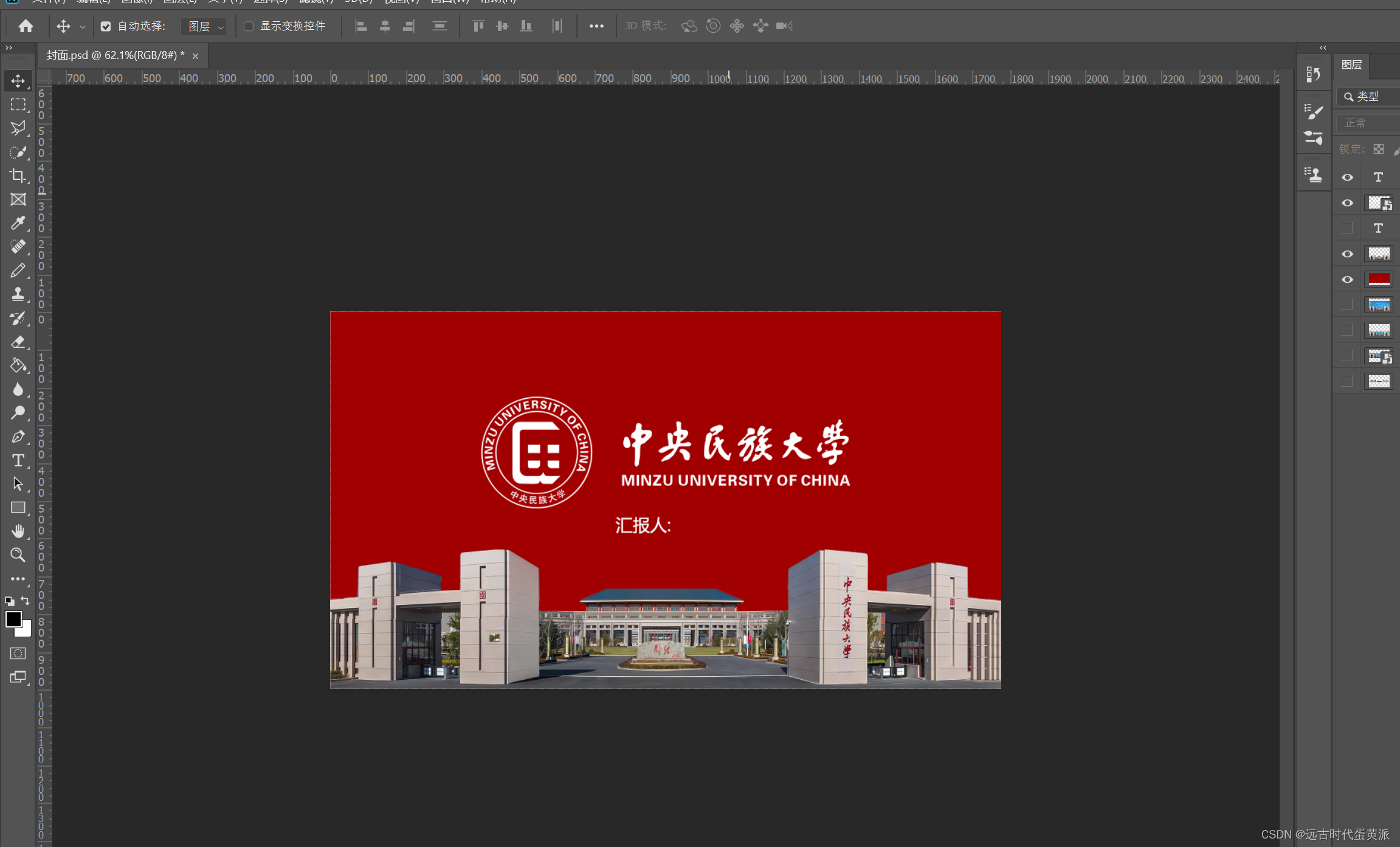The width and height of the screenshot is (1400, 847).
Task: Click the Home icon in options bar
Action: (26, 26)
